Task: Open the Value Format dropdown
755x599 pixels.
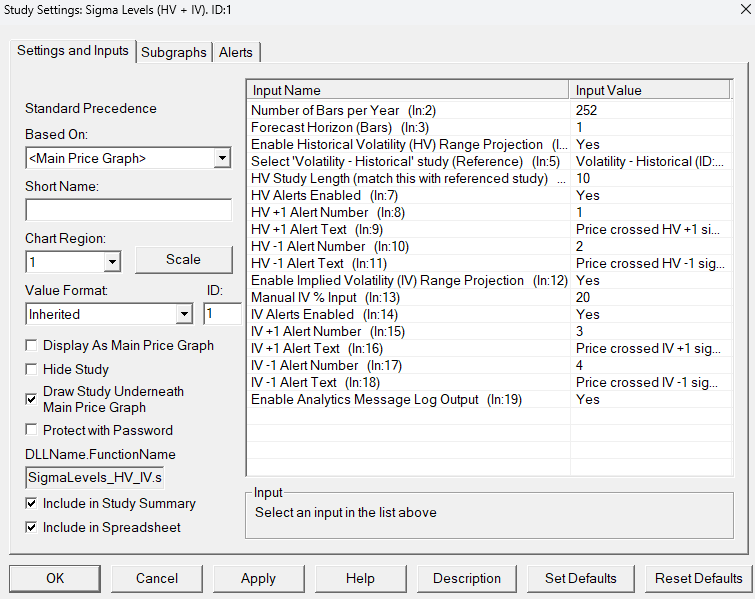Action: [184, 314]
